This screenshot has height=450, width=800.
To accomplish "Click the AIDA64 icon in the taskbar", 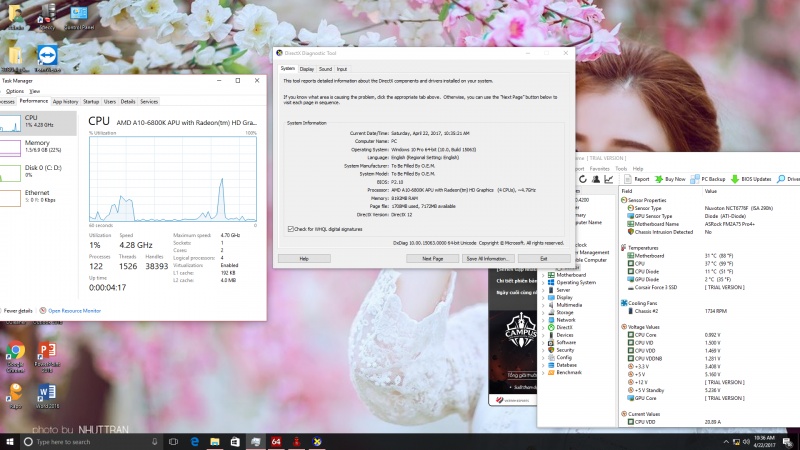I will (x=275, y=441).
